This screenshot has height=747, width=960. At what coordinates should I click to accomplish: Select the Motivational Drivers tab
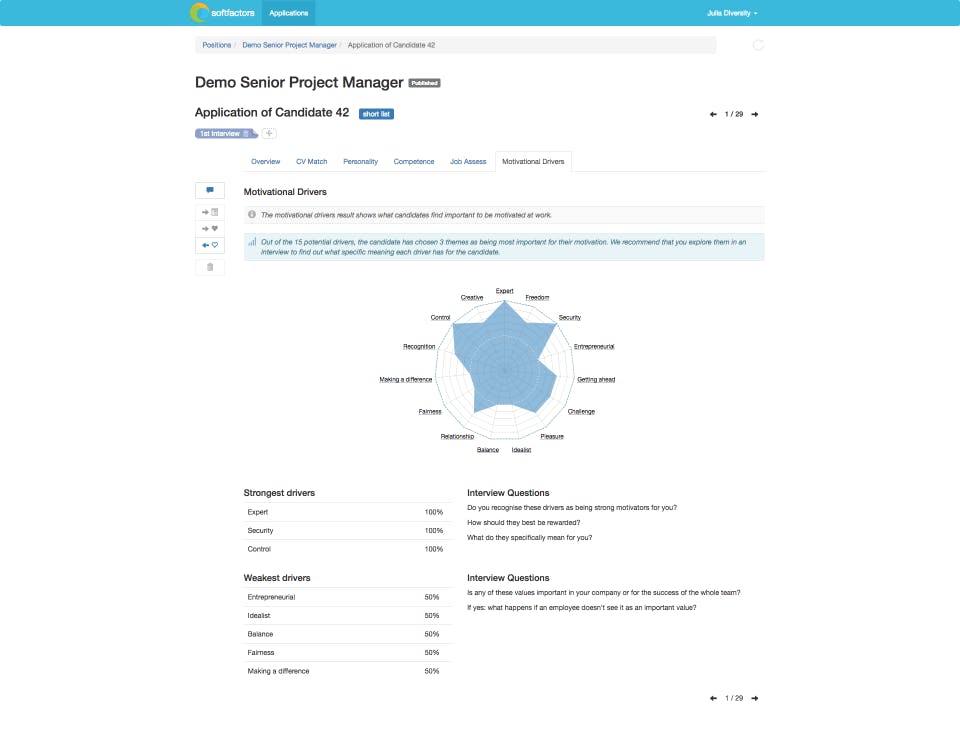click(x=533, y=162)
